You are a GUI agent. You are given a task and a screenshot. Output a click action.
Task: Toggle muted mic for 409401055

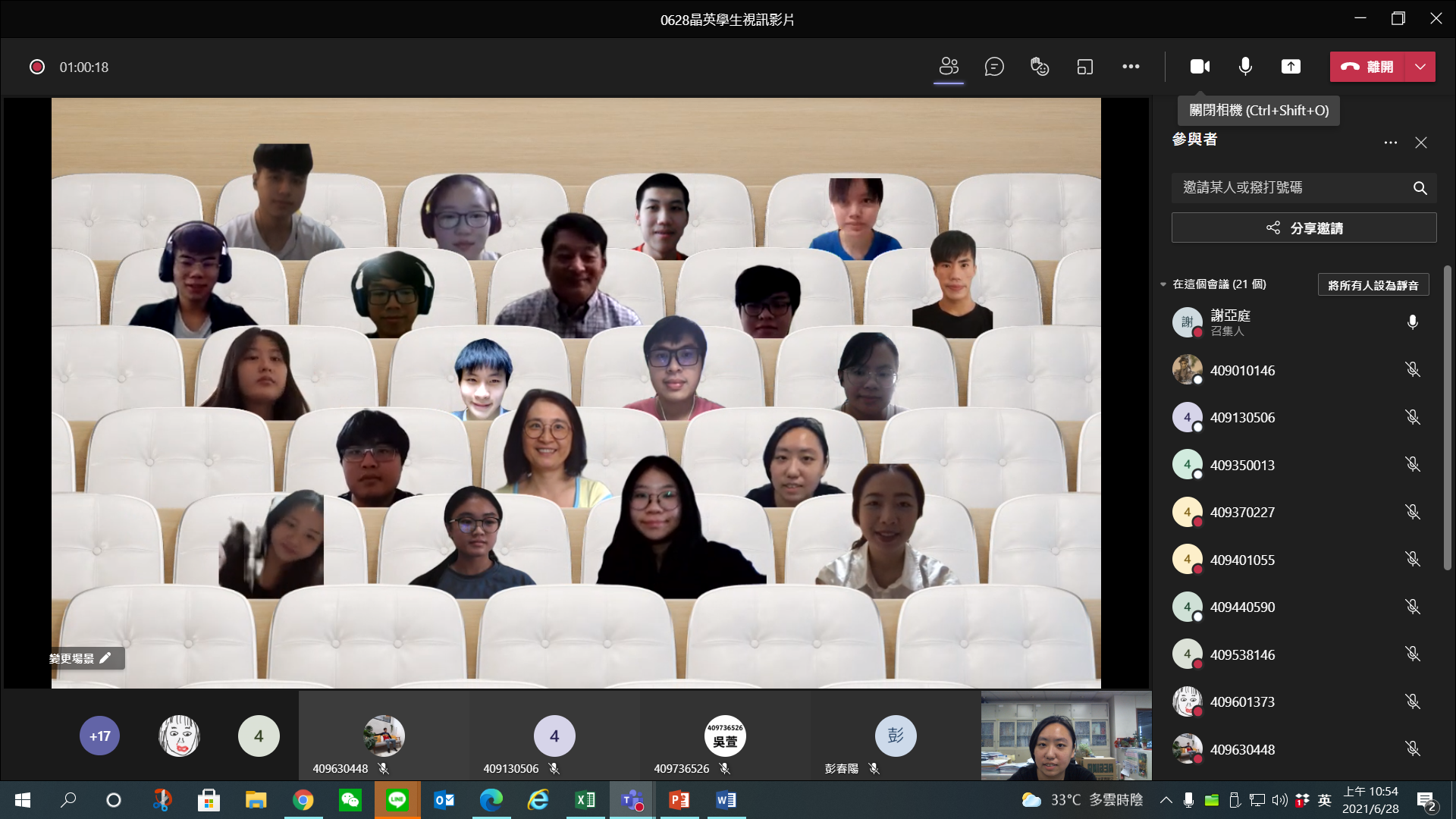[x=1413, y=560]
